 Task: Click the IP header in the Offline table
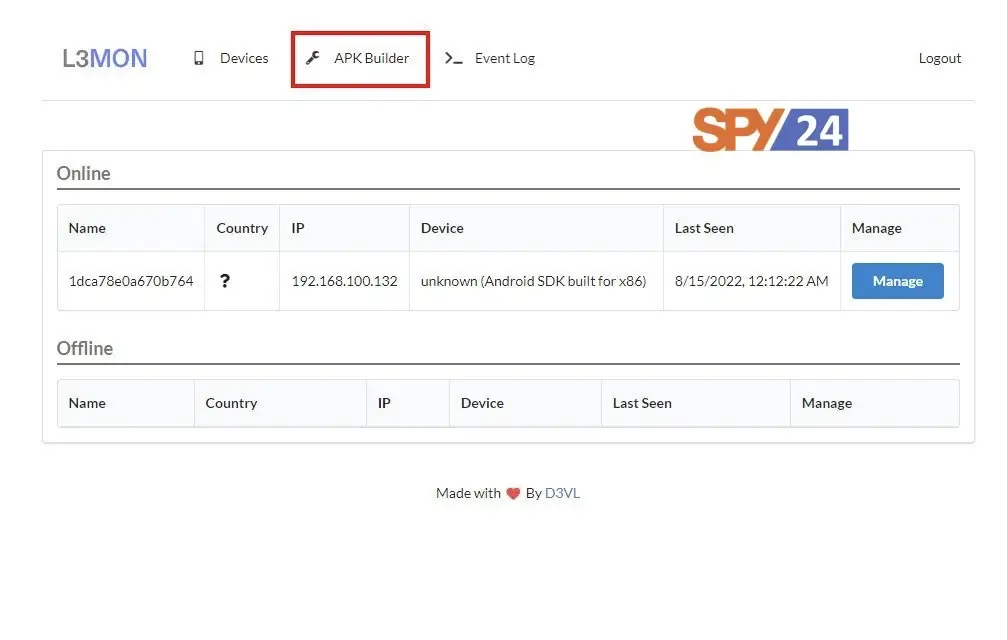(x=384, y=403)
